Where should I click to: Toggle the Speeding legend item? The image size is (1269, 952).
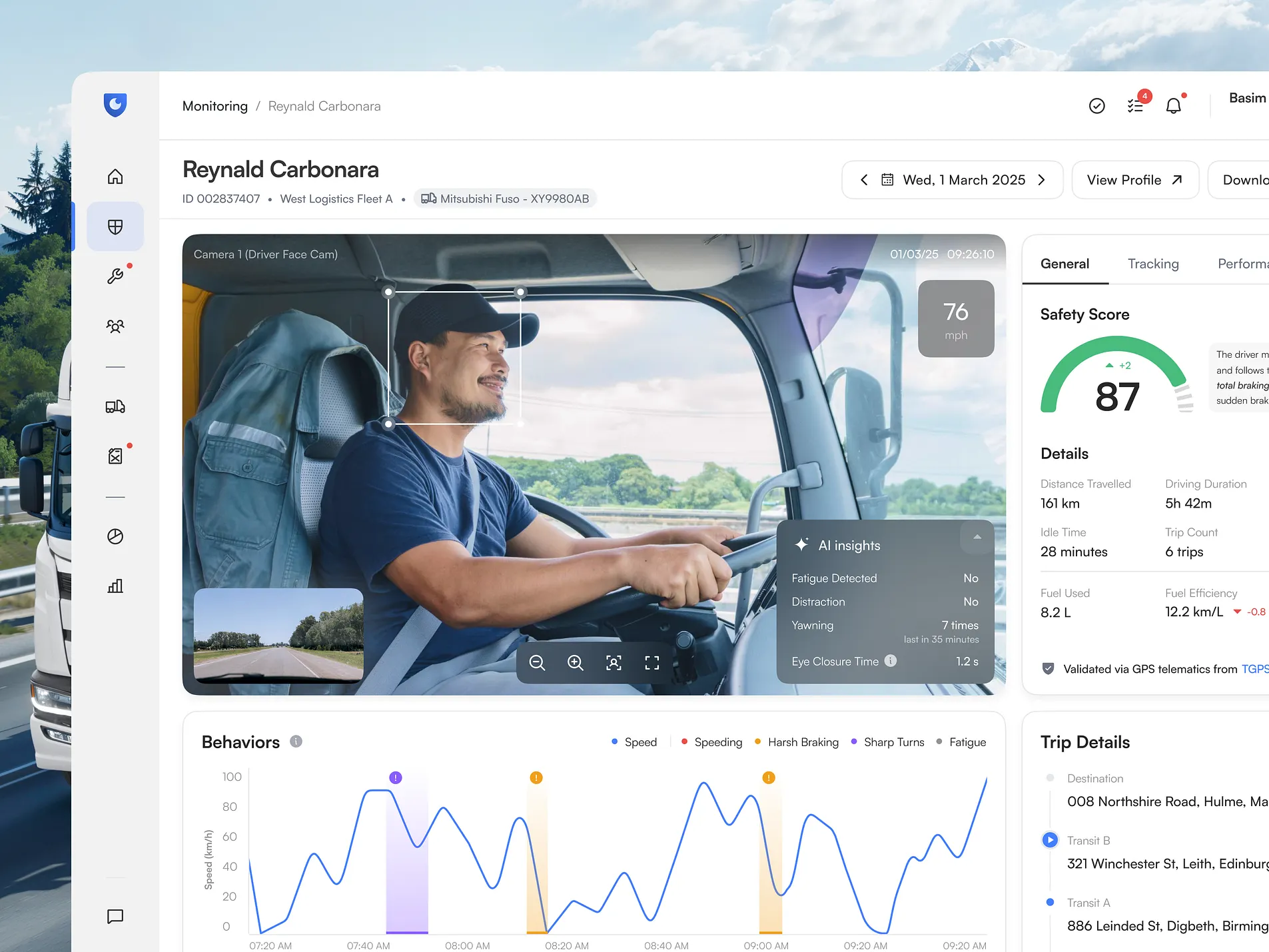(x=711, y=742)
